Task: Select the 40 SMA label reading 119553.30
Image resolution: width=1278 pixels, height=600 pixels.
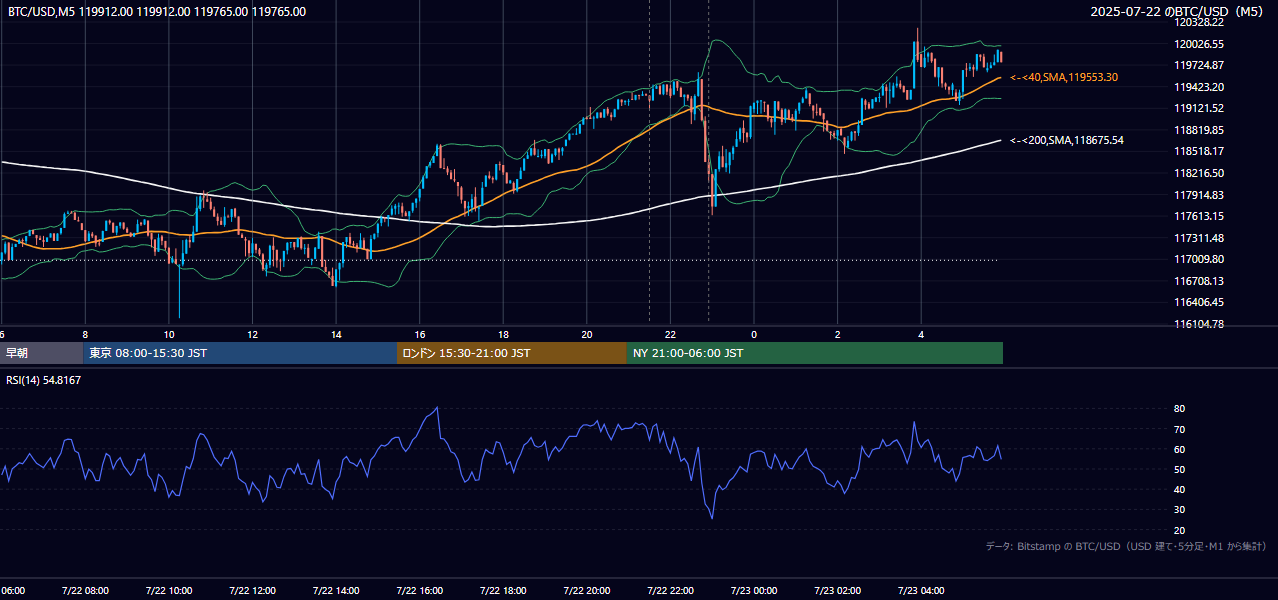Action: click(1064, 77)
